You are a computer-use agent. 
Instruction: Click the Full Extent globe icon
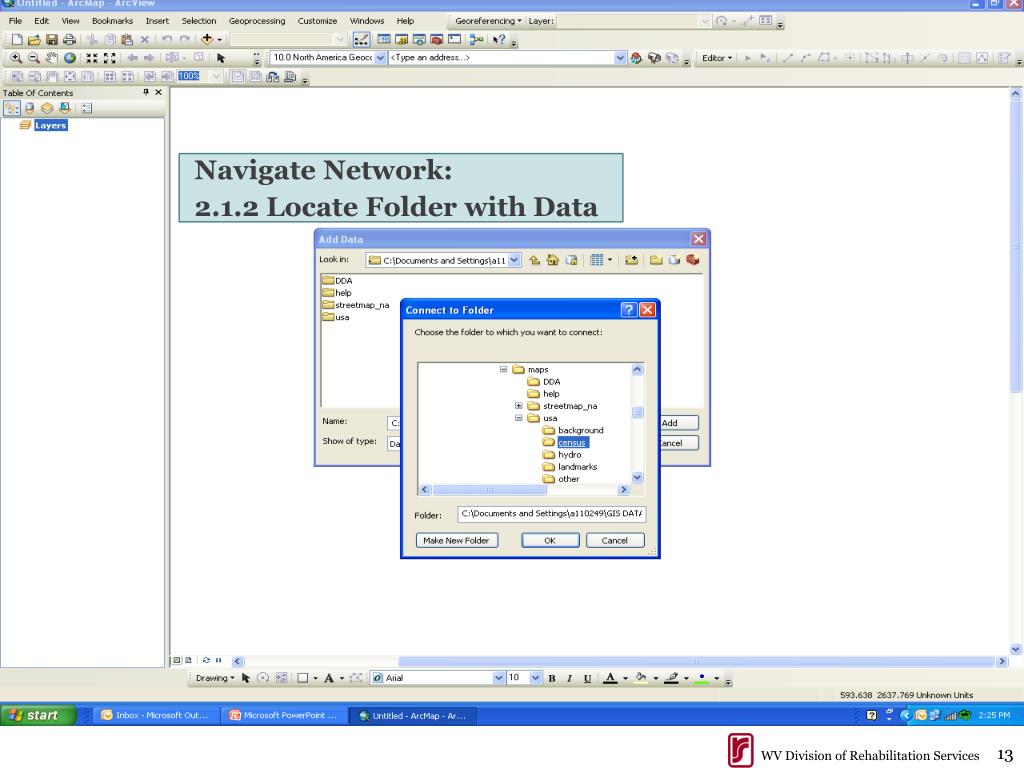(70, 58)
